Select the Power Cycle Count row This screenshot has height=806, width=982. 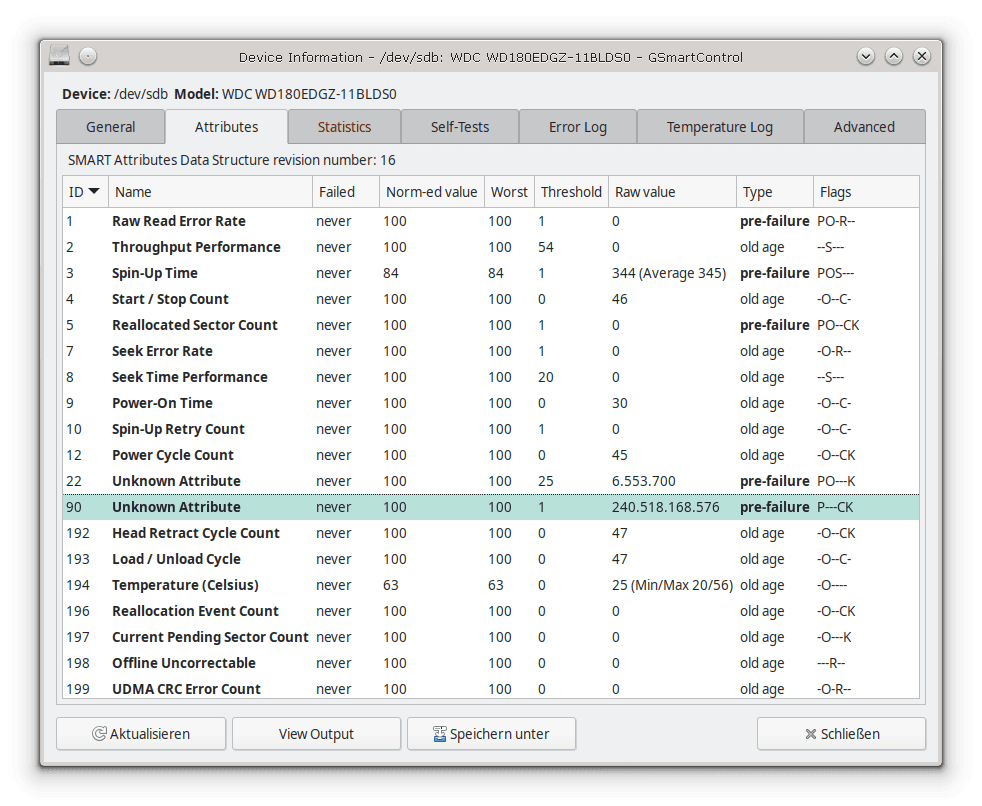click(491, 455)
